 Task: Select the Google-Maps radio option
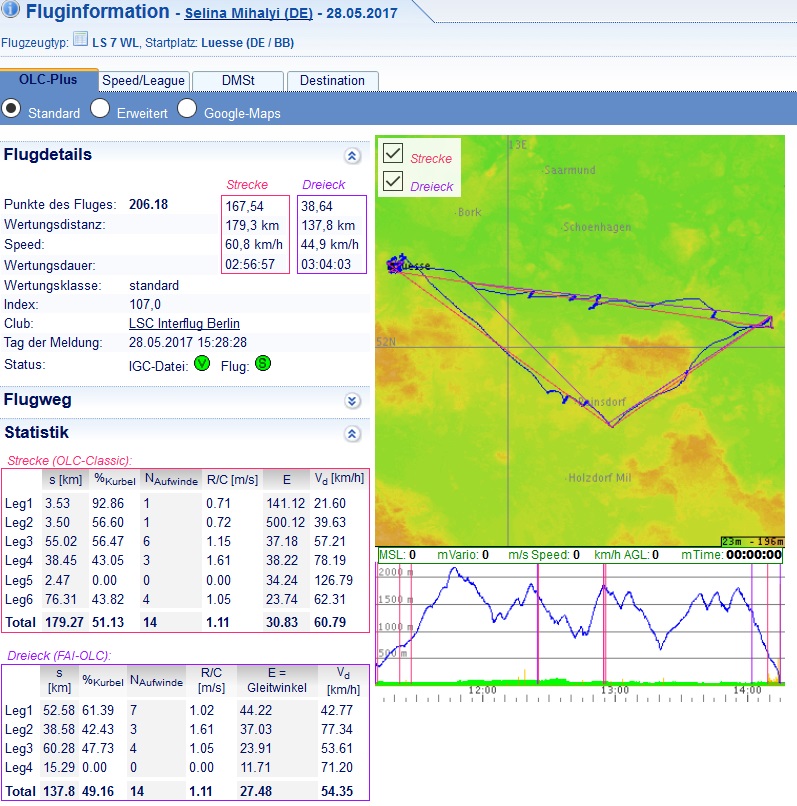click(187, 110)
